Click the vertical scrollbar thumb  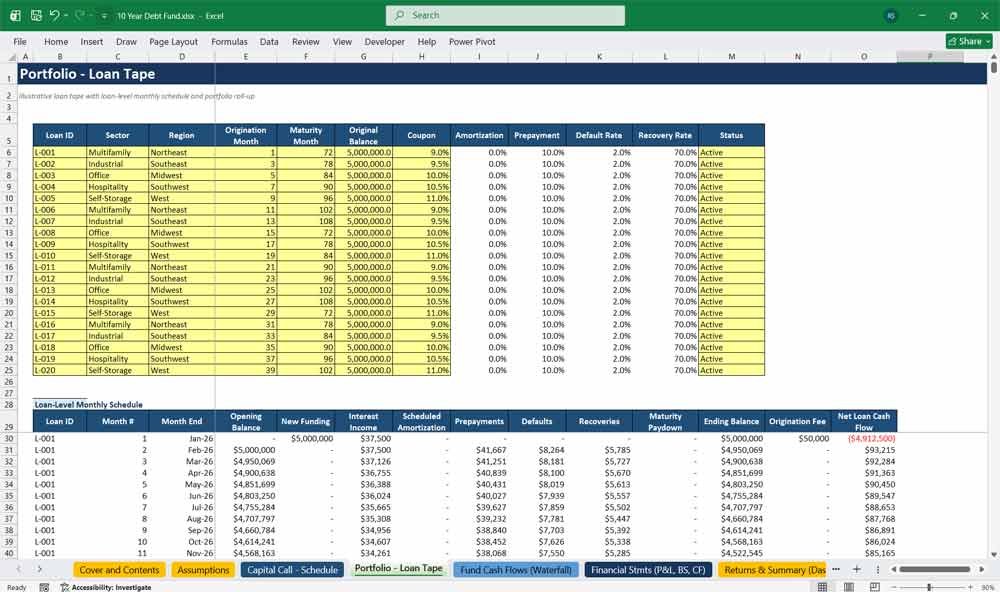[x=994, y=66]
